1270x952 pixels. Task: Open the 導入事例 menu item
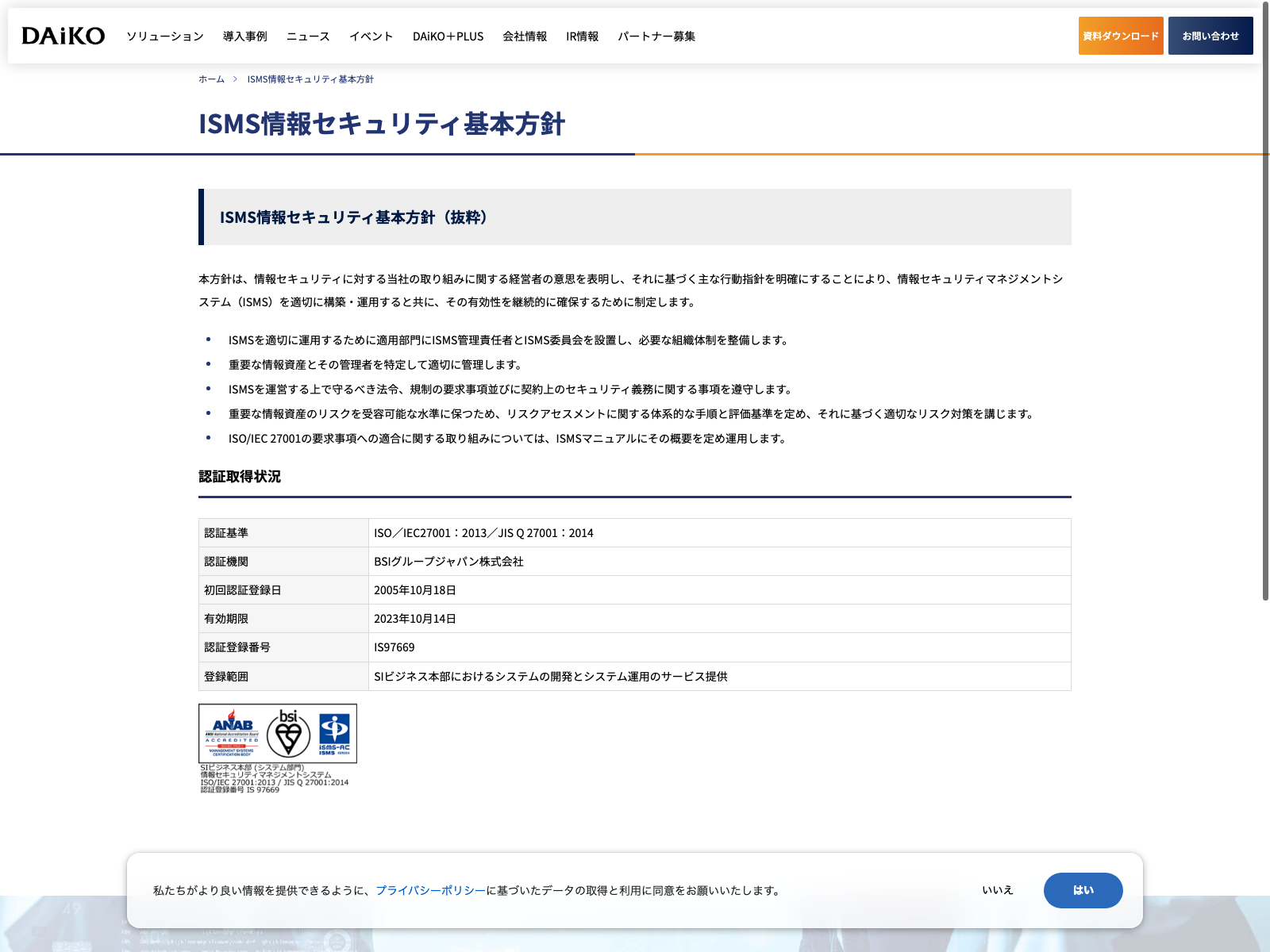pos(244,36)
